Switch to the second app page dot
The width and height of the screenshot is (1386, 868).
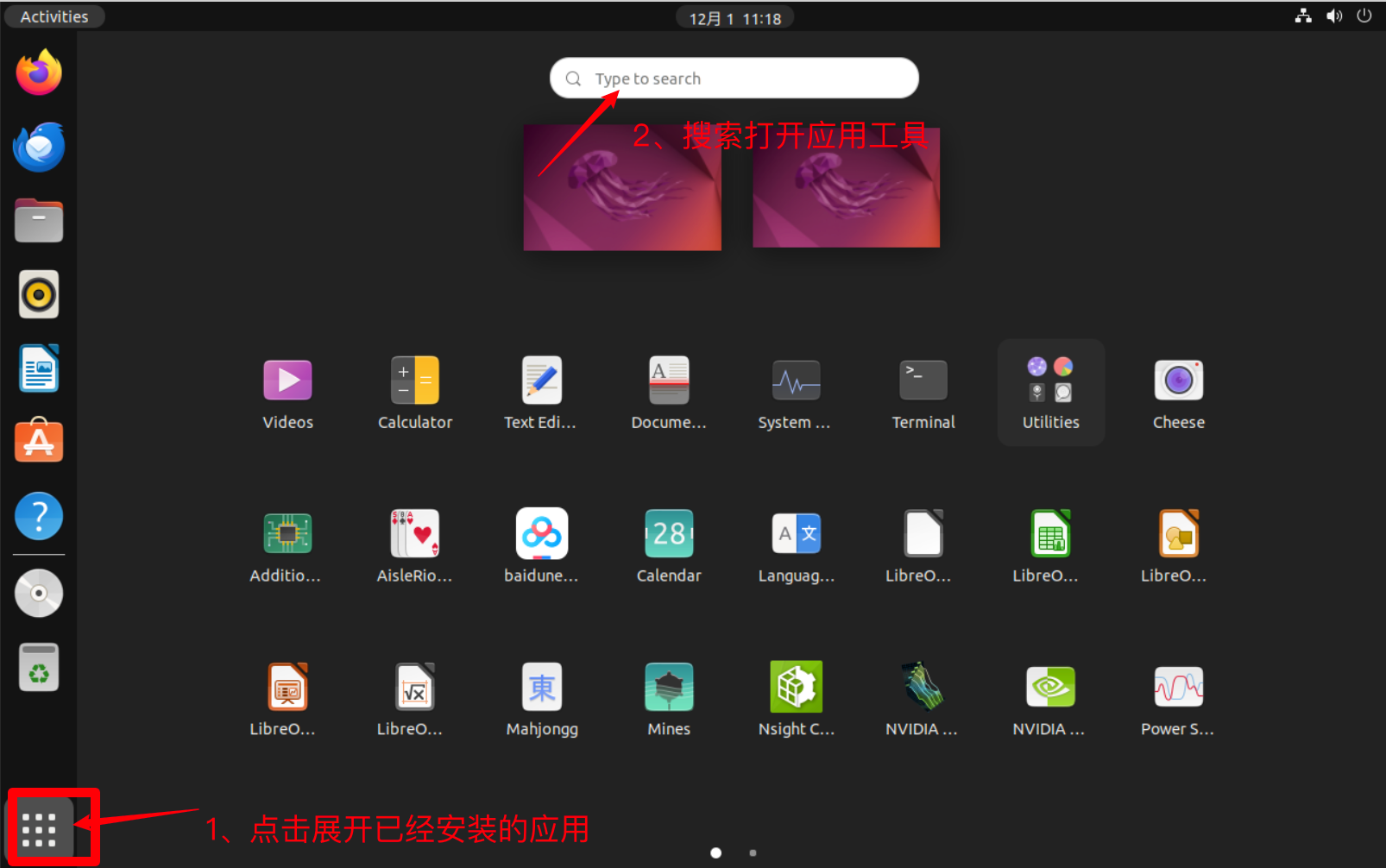[x=753, y=852]
